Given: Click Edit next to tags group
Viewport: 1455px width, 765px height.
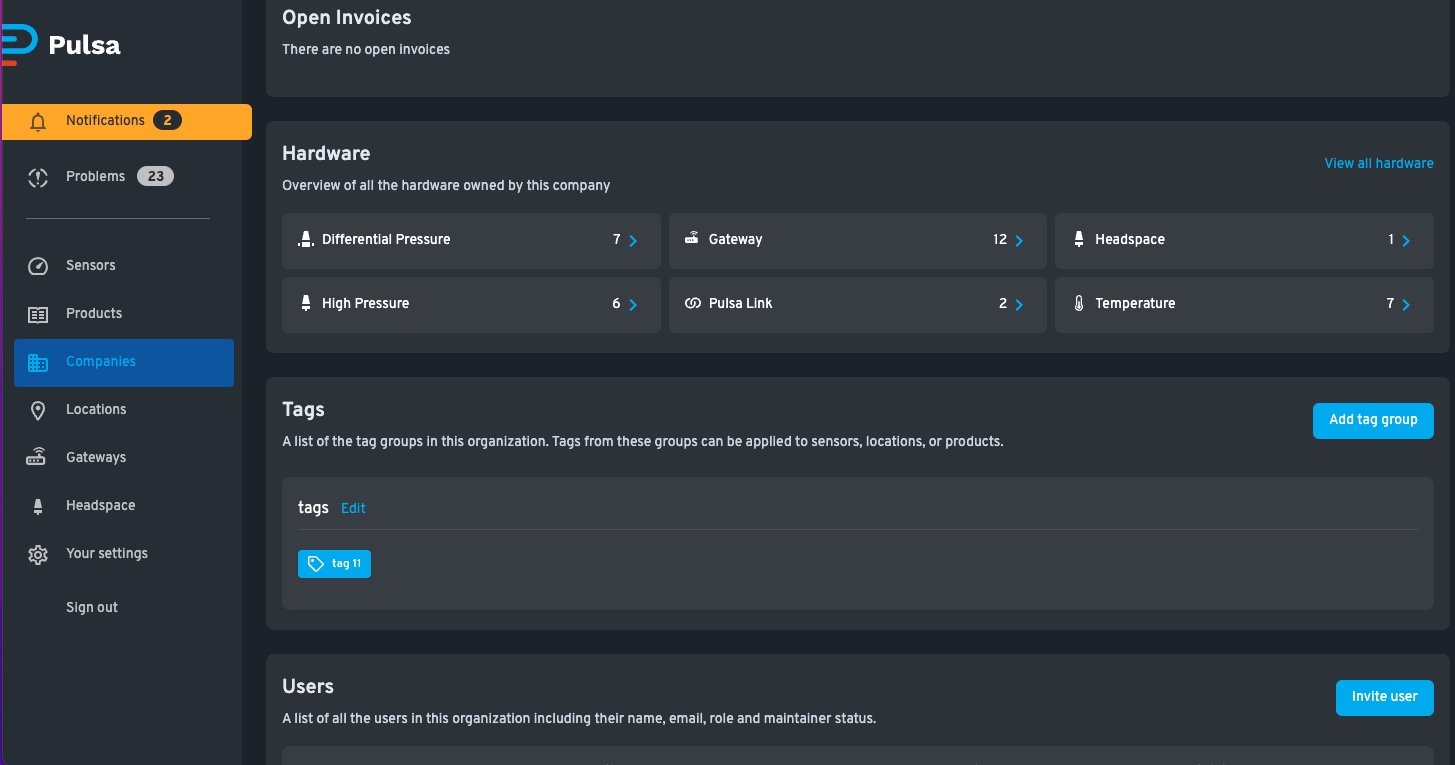Looking at the screenshot, I should tap(353, 508).
